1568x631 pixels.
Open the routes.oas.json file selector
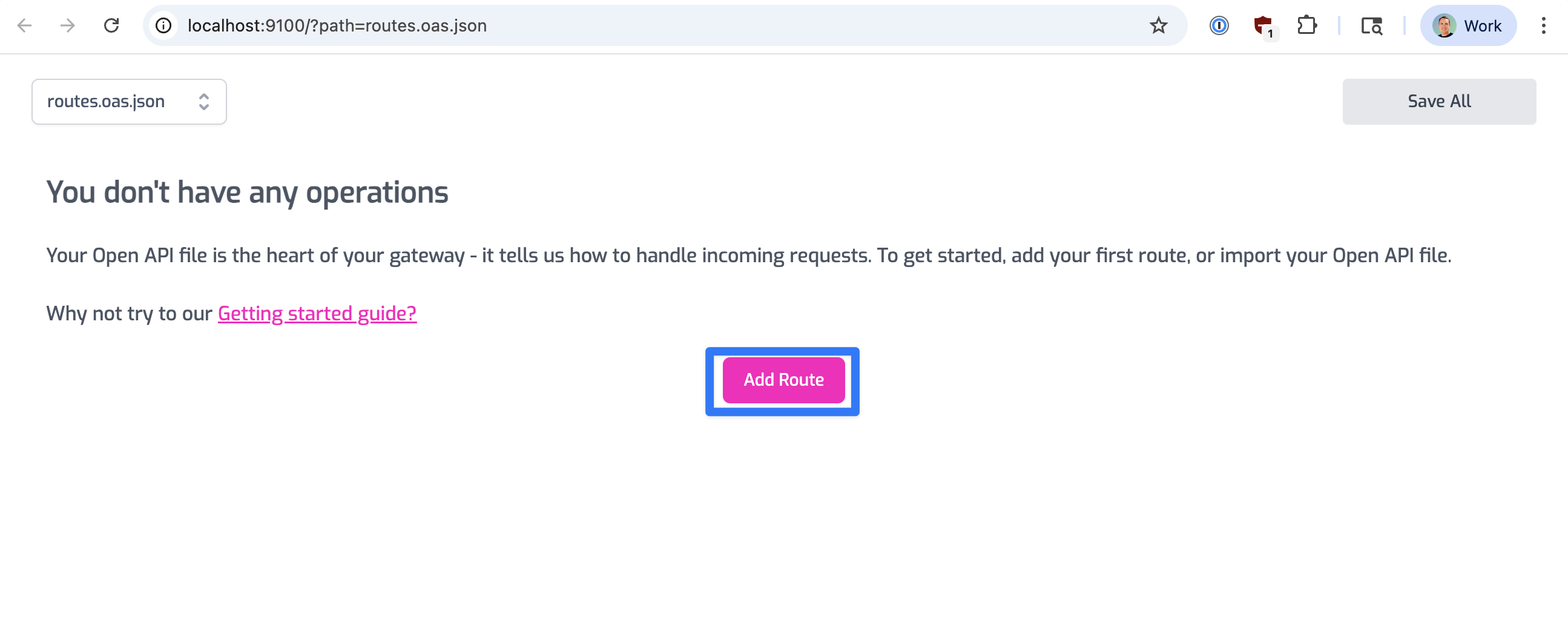129,102
